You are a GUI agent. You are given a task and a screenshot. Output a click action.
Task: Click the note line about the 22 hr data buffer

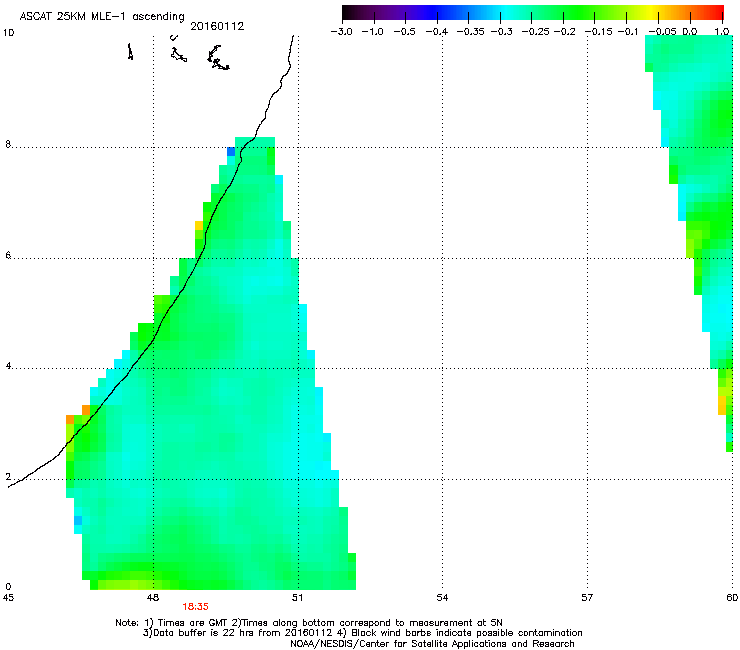pos(362,633)
